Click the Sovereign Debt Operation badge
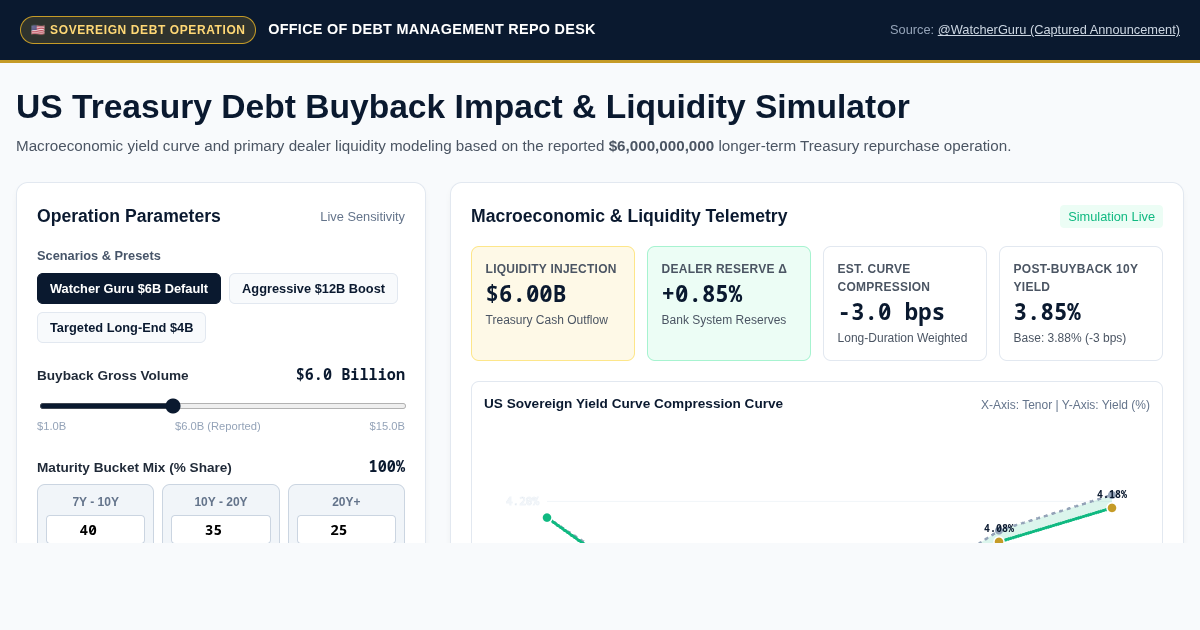The width and height of the screenshot is (1200, 630). 138,30
